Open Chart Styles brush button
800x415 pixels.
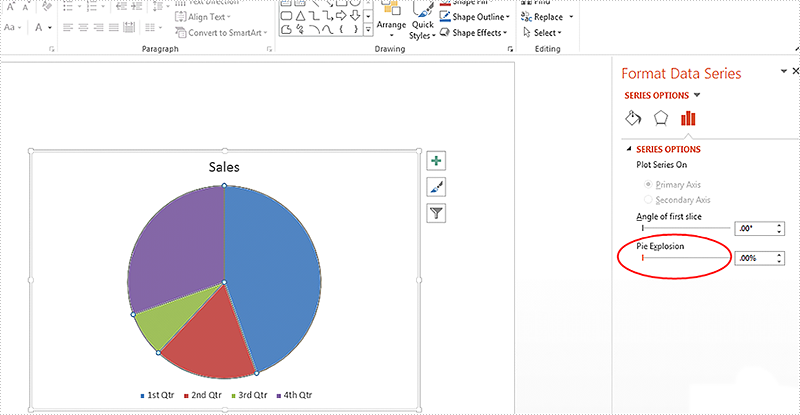coord(436,187)
